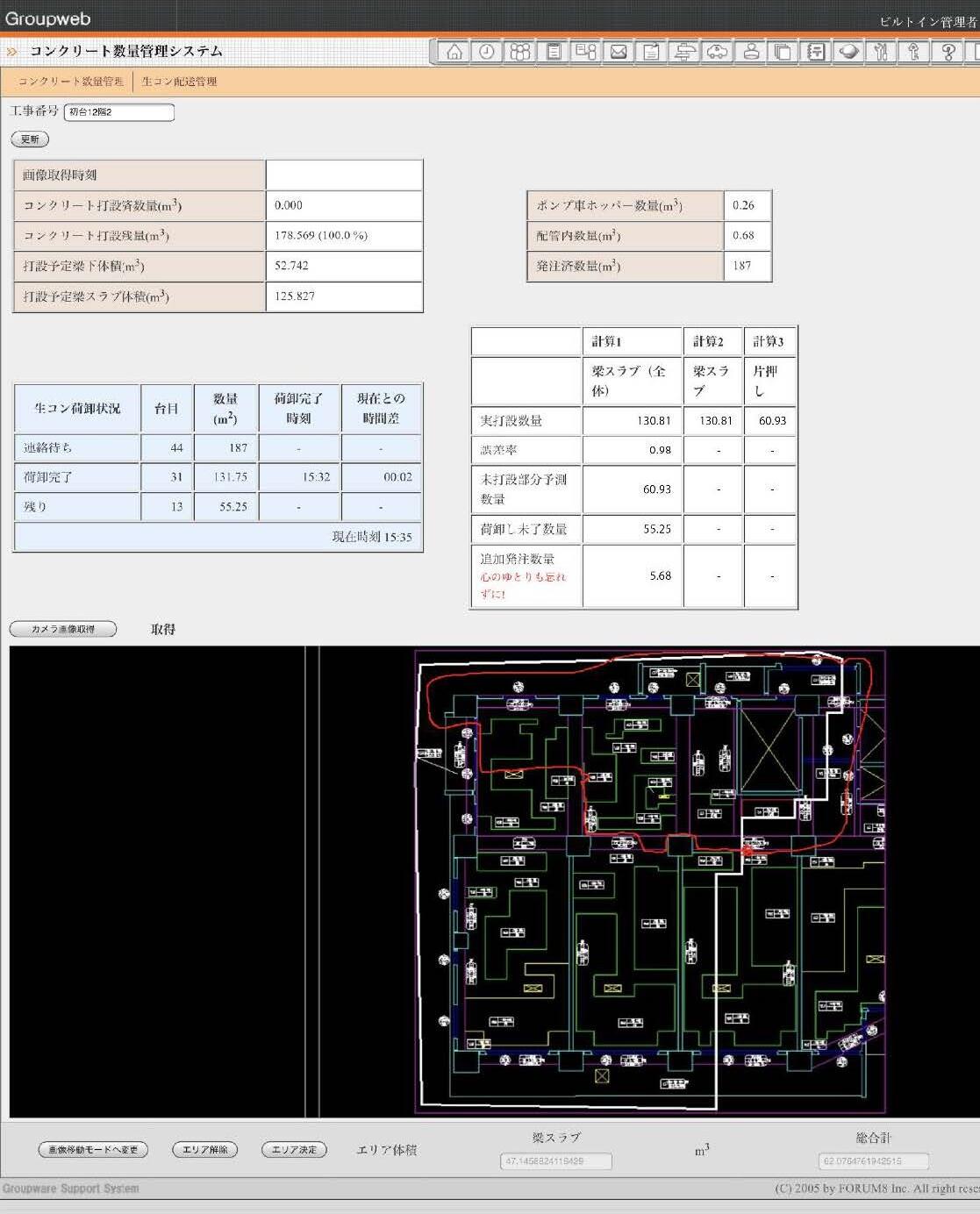Click the カメラ画像取得 button
This screenshot has width=980, height=1214.
pos(63,629)
